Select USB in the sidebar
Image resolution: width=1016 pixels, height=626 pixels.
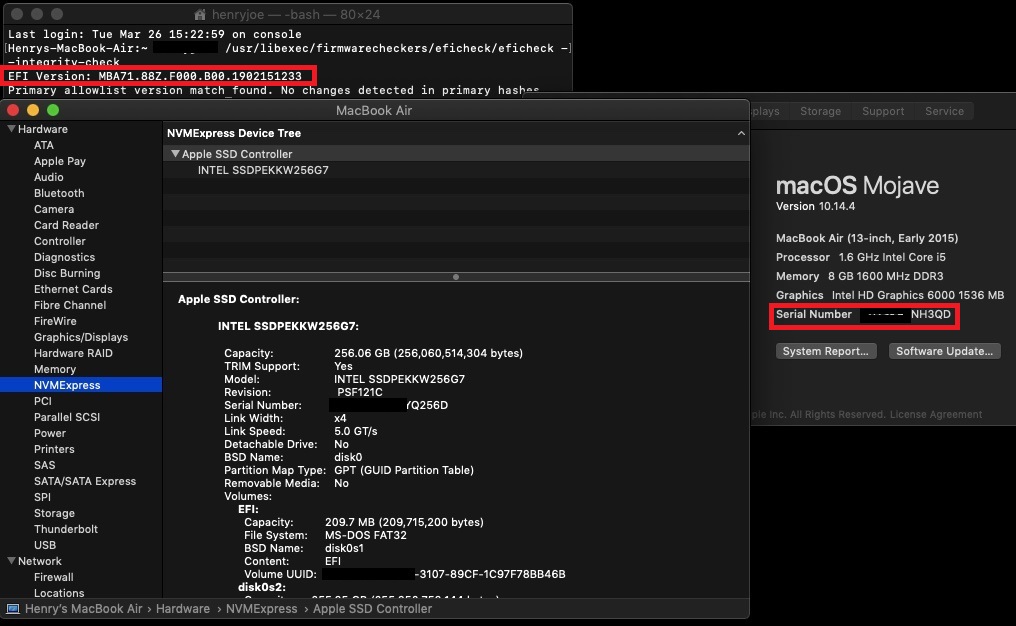pos(45,545)
